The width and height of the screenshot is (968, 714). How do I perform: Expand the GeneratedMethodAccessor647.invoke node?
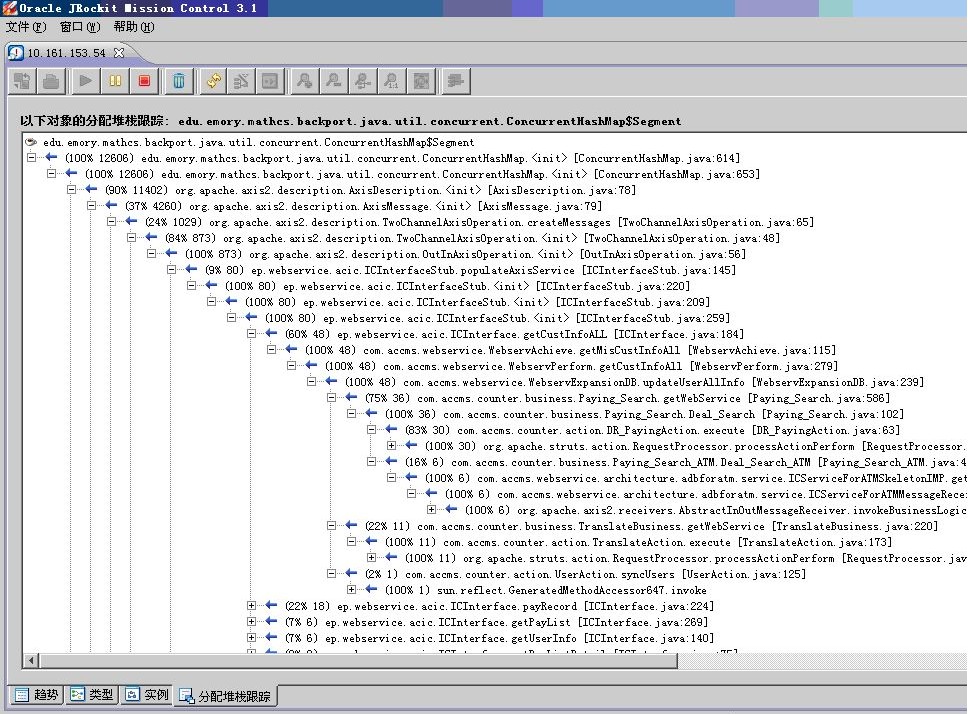(x=351, y=590)
